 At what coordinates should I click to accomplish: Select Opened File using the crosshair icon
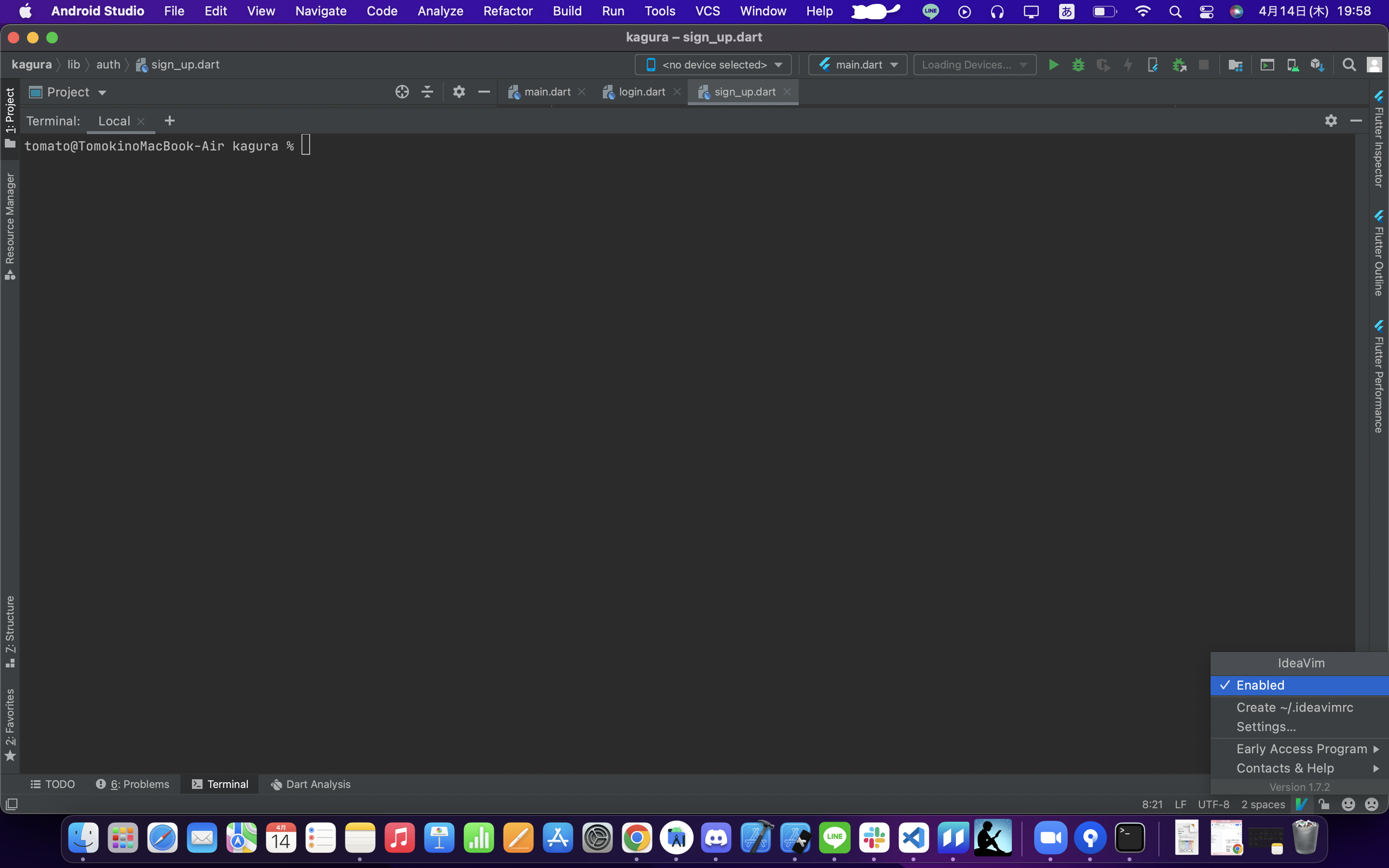tap(402, 91)
